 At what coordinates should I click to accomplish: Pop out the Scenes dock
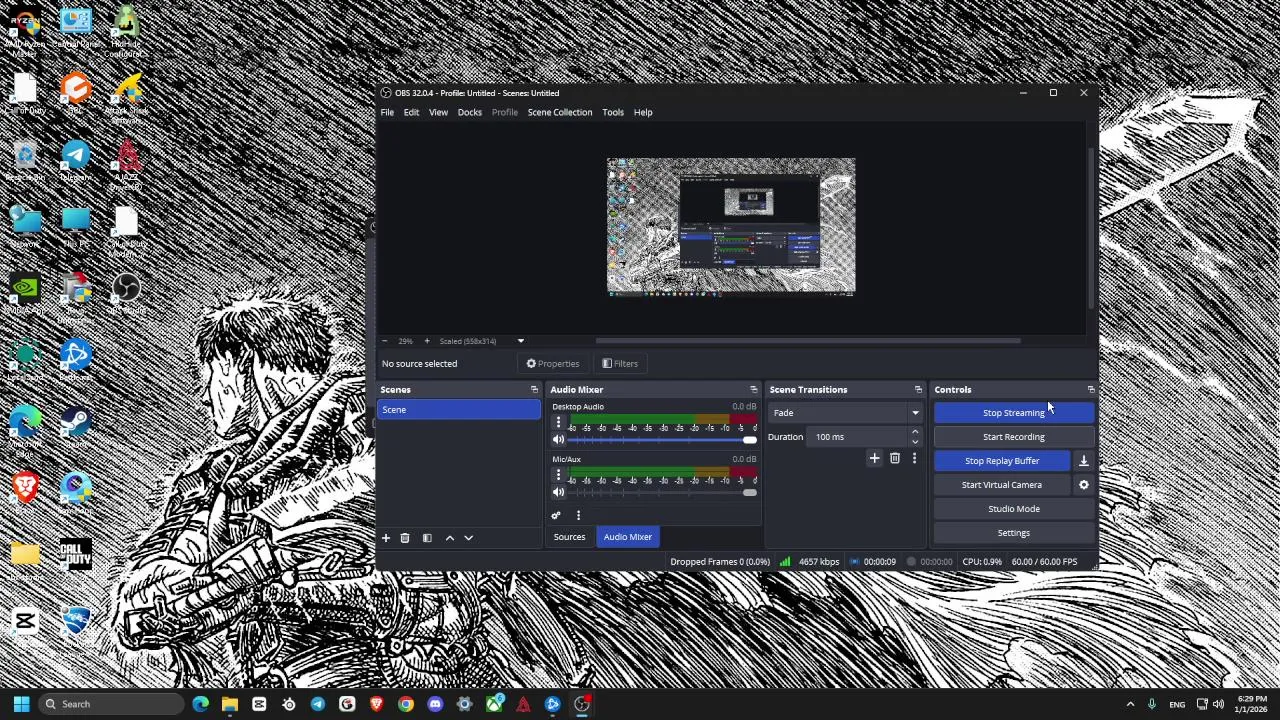point(533,390)
